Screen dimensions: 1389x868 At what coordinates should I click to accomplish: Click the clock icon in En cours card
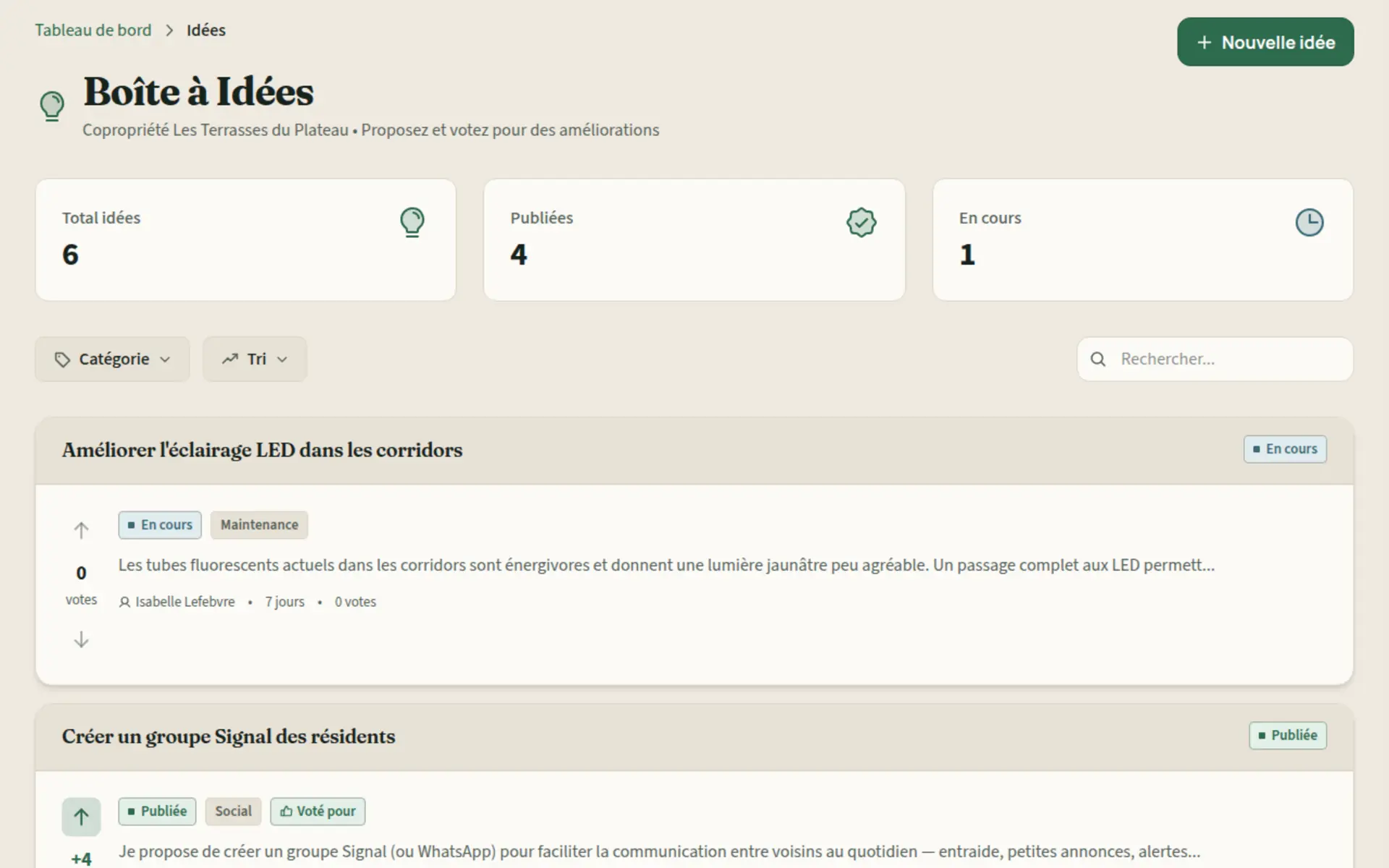click(1309, 222)
